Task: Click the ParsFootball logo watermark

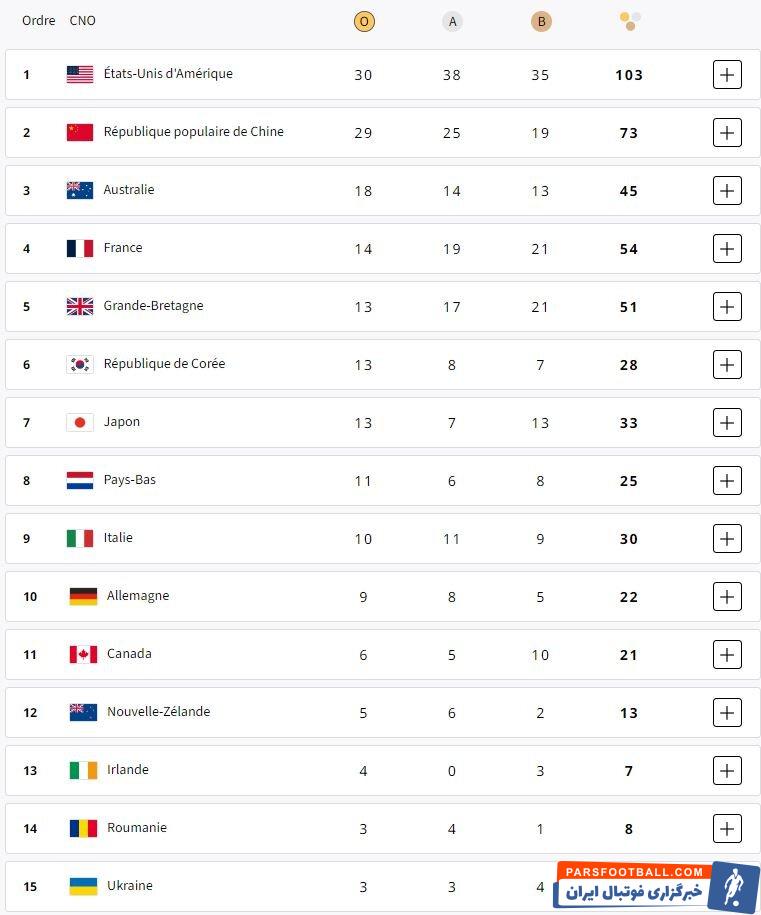Action: (x=656, y=887)
